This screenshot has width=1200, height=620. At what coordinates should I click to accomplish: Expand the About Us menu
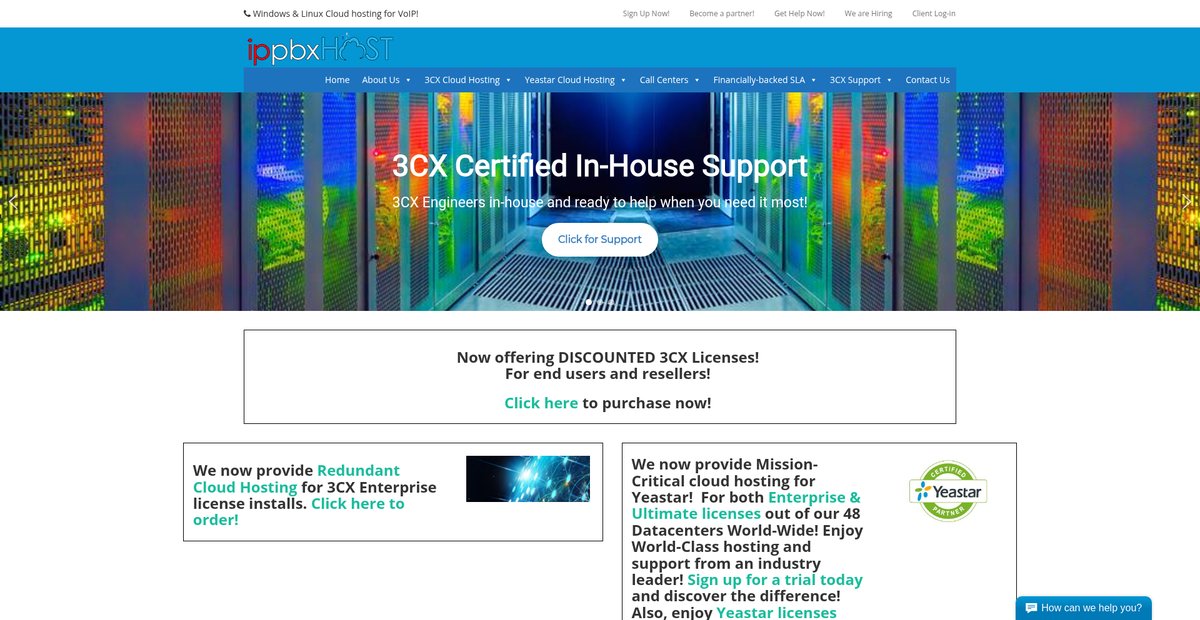tap(386, 80)
